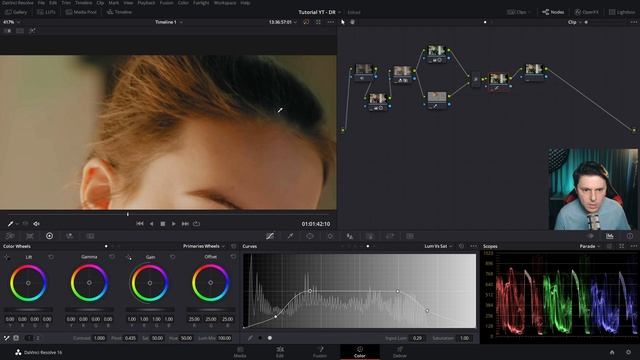Viewport: 640px width, 360px height.
Task: Click the Contrast value field
Action: [99, 338]
